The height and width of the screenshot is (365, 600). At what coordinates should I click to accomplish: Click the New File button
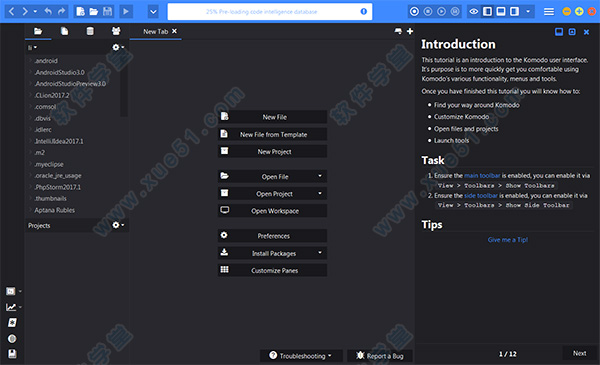tap(272, 117)
